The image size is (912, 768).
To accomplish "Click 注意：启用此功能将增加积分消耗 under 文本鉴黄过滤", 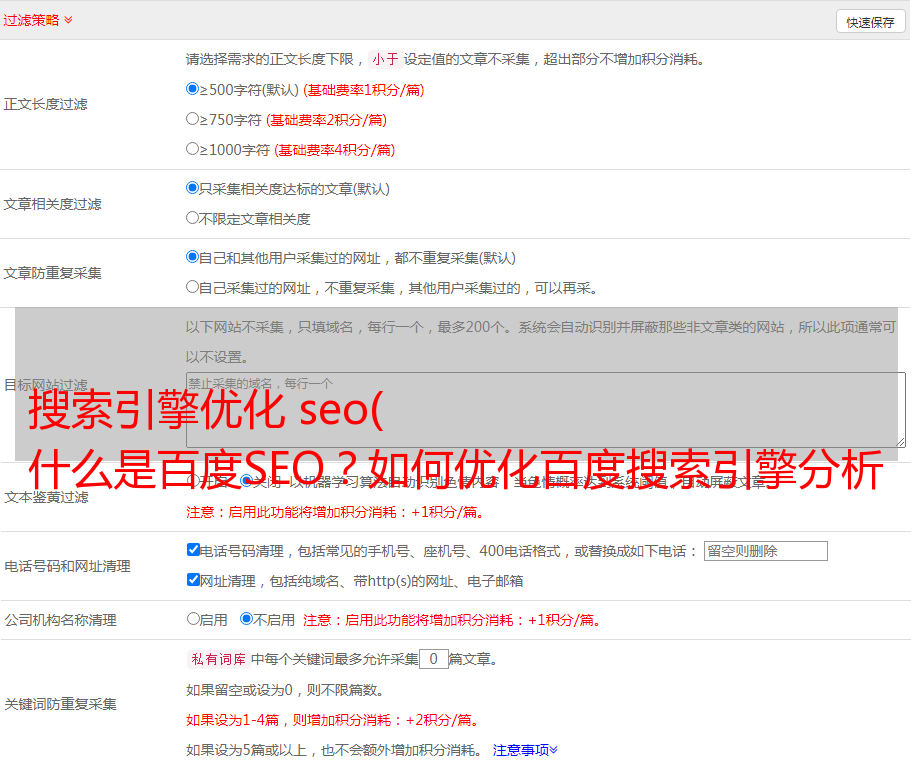I will point(334,512).
